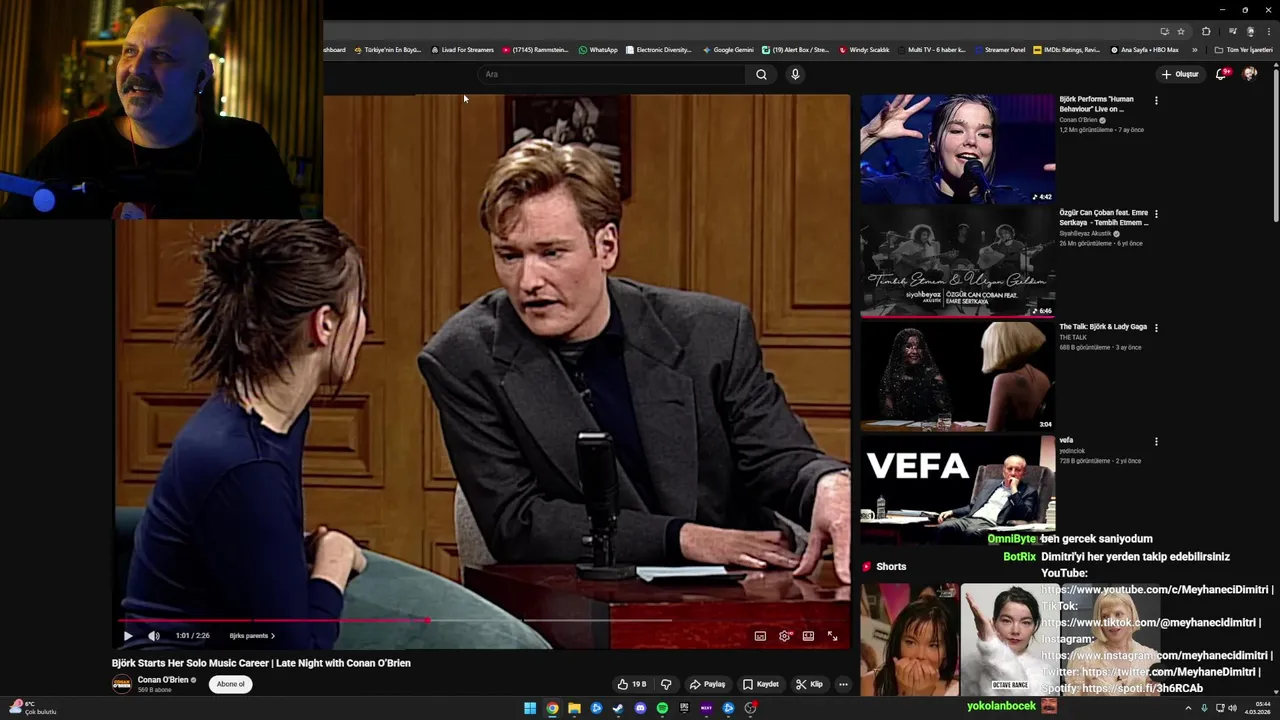Show the hidden bookmarks overflow chevron

click(x=1194, y=50)
